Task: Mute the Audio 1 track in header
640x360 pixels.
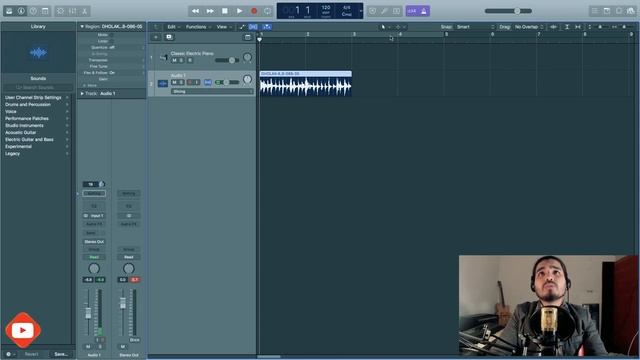Action: pos(174,82)
